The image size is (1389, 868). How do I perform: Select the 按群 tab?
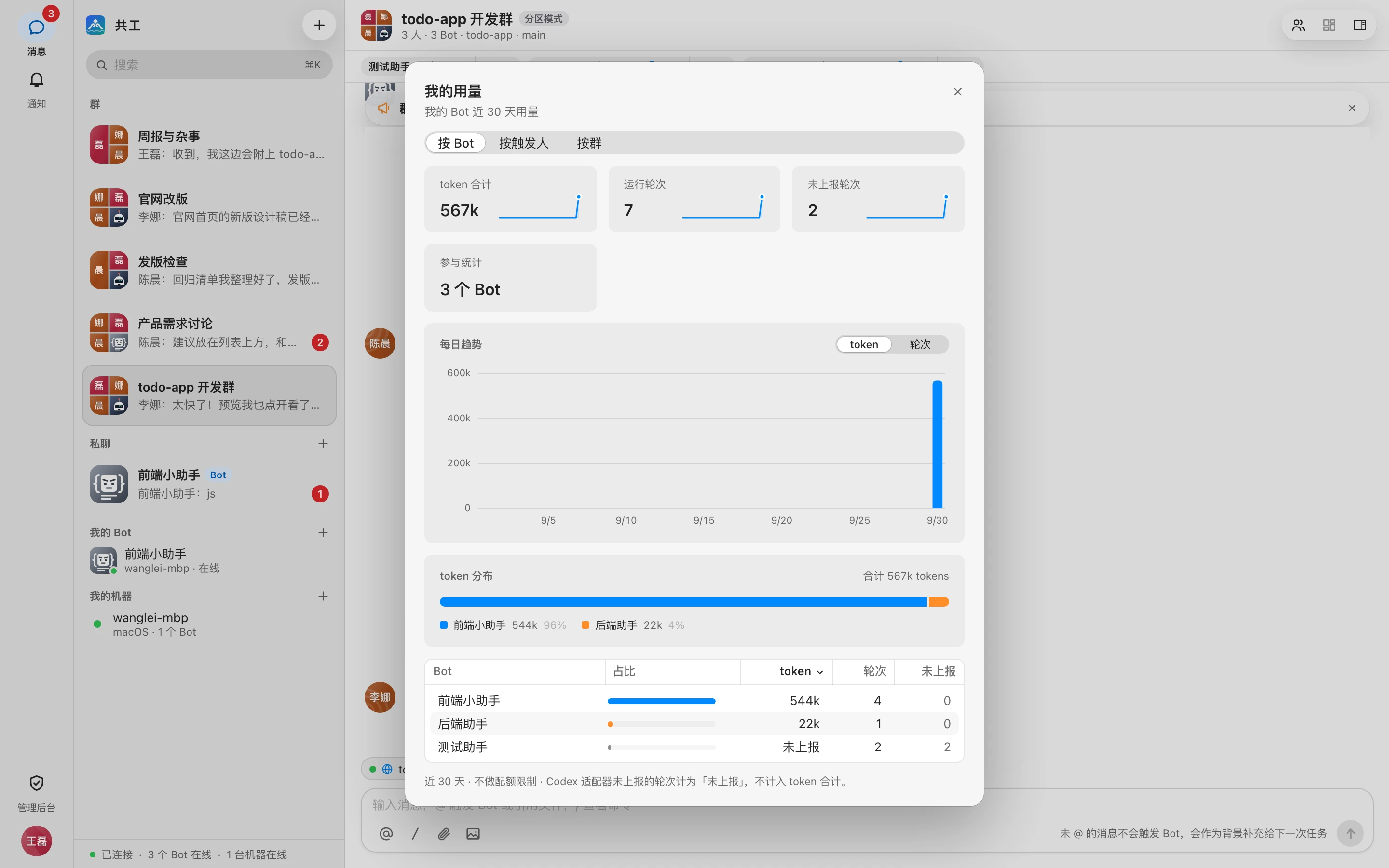589,143
